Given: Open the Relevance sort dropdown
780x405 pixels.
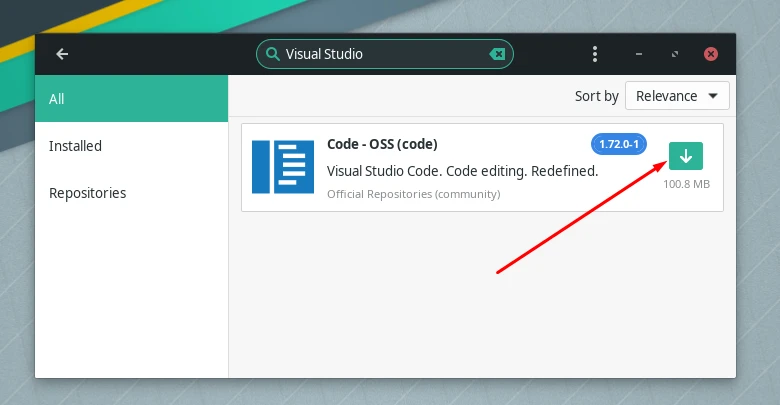Looking at the screenshot, I should tap(677, 96).
